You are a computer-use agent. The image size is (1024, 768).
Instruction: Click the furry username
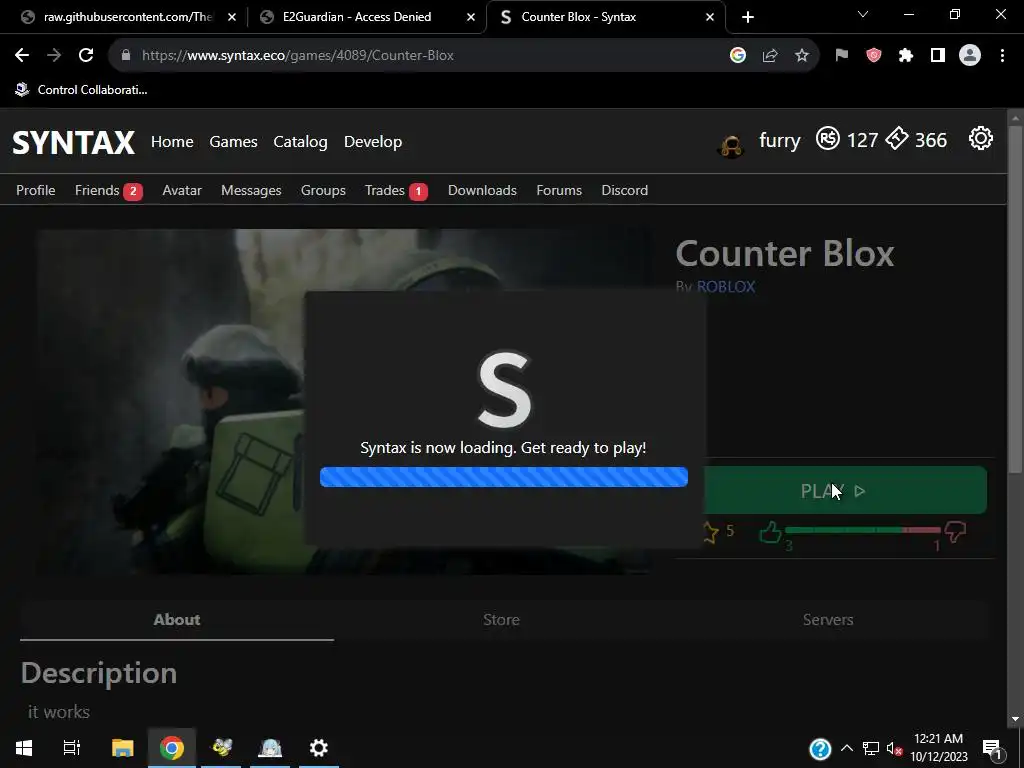780,140
